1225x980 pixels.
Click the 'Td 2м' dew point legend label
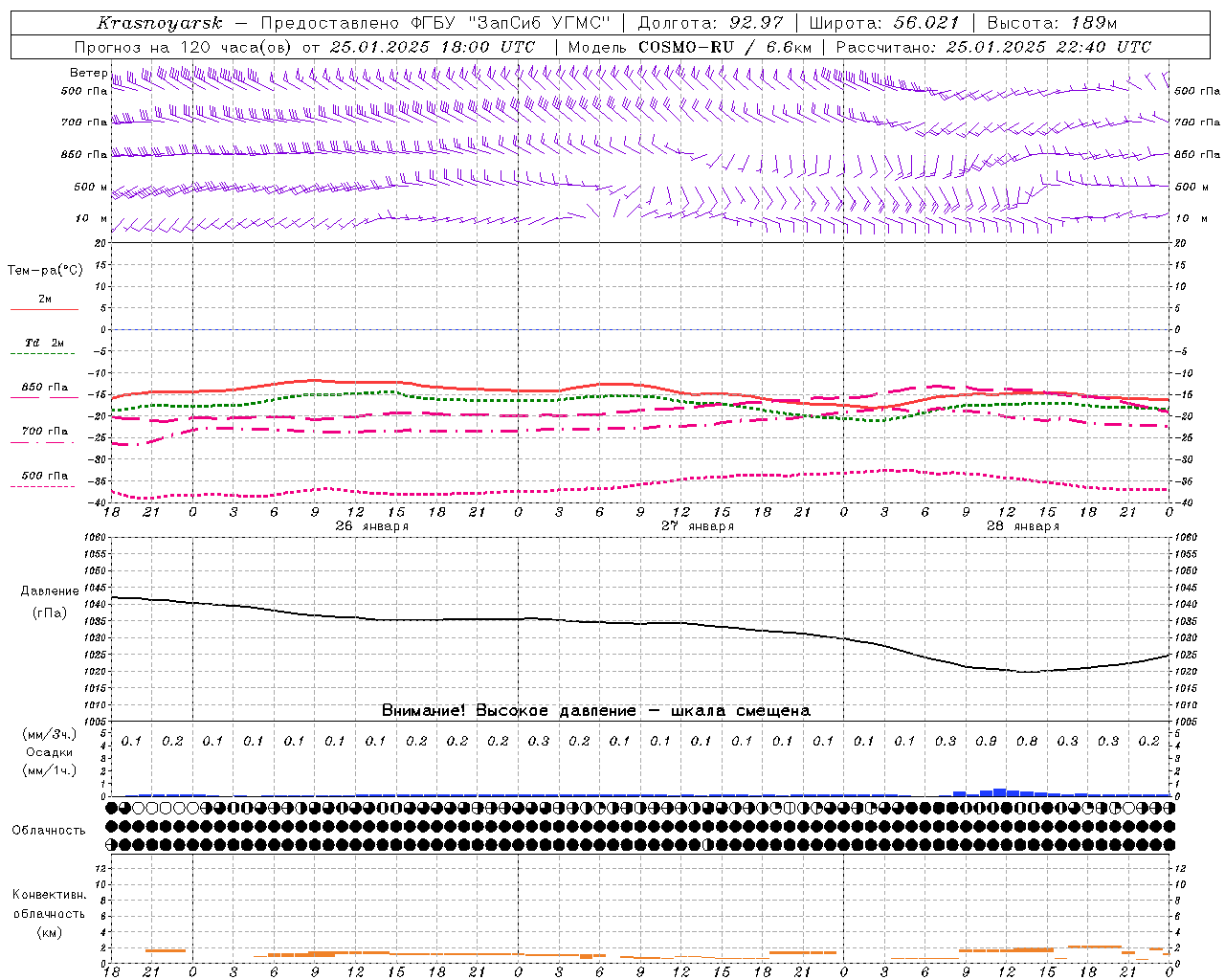(x=45, y=343)
